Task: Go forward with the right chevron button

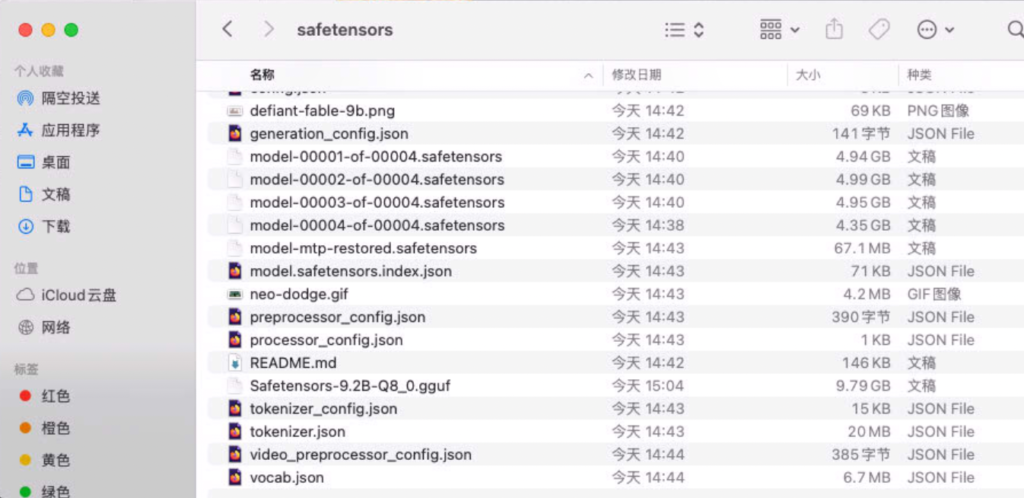Action: tap(268, 29)
